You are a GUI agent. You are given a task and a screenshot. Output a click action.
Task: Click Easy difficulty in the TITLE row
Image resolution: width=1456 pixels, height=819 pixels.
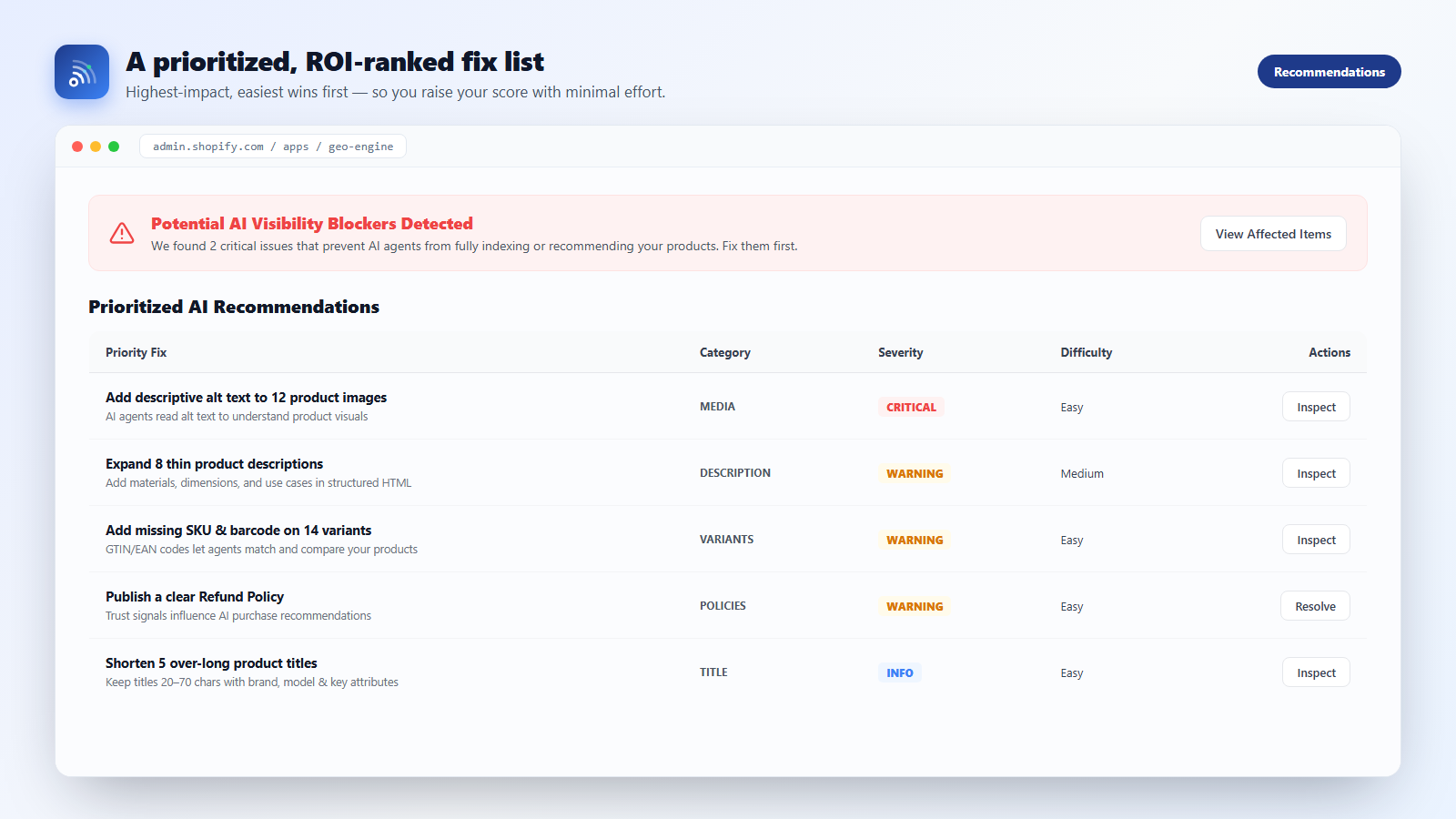[1072, 672]
